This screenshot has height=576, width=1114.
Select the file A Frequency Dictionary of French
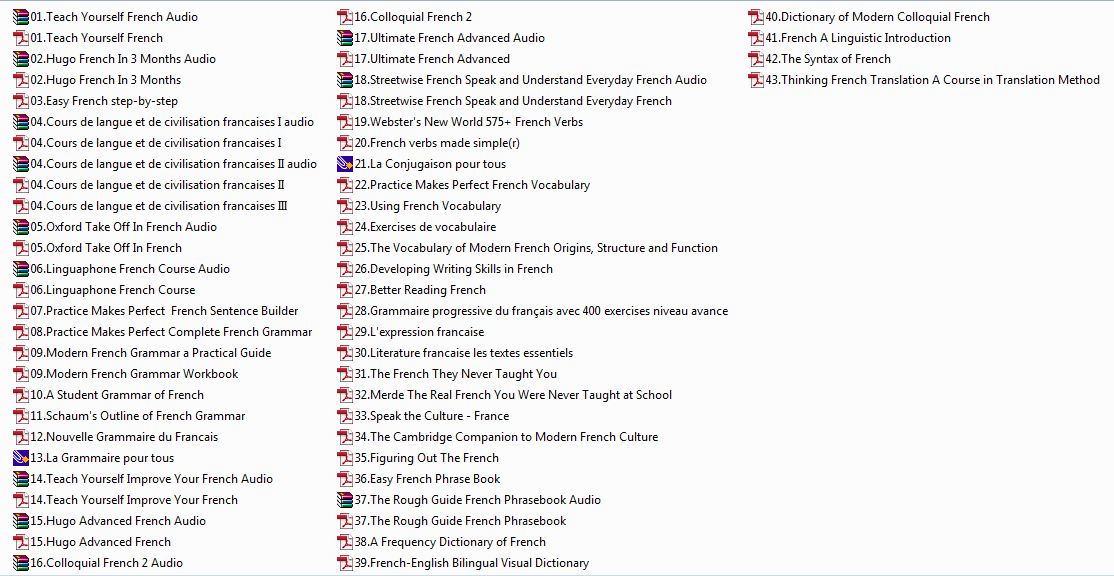(x=457, y=542)
